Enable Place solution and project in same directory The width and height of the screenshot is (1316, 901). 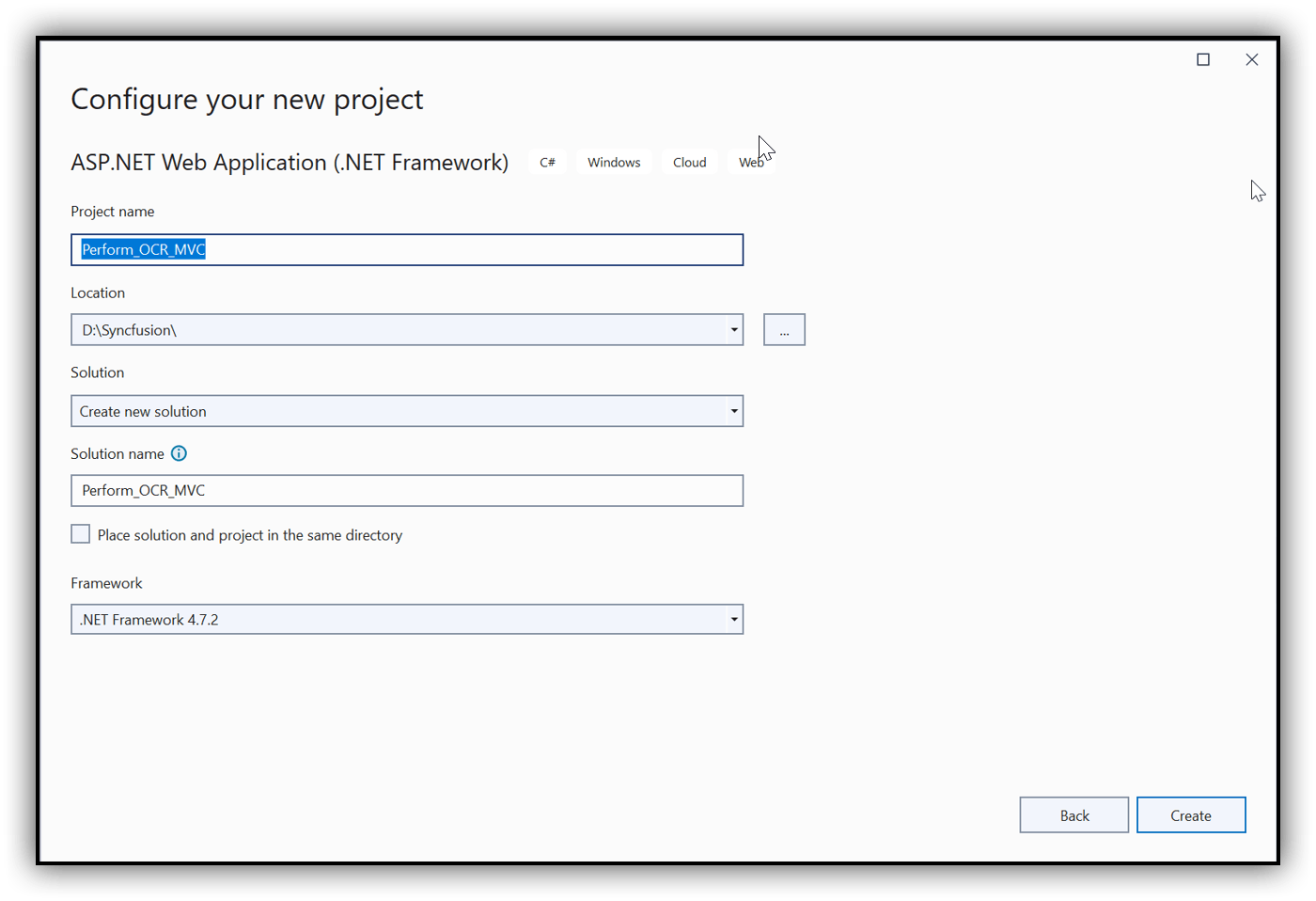click(80, 533)
